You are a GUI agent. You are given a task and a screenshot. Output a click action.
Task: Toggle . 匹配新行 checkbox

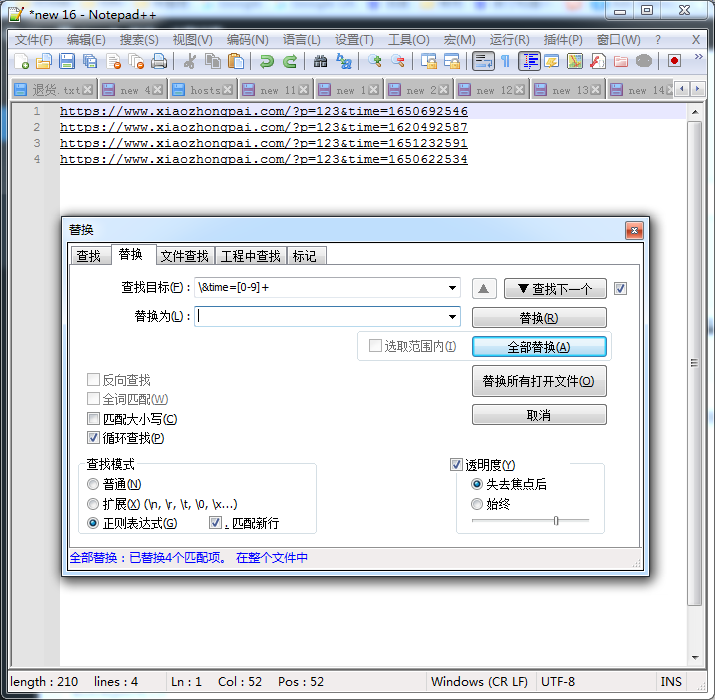click(x=216, y=523)
